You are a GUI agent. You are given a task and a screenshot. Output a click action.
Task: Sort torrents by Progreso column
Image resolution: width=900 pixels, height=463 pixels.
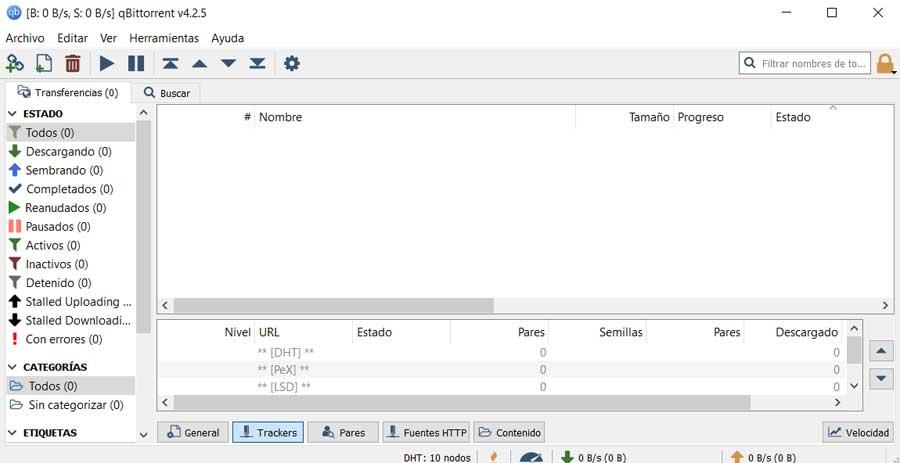pos(722,117)
